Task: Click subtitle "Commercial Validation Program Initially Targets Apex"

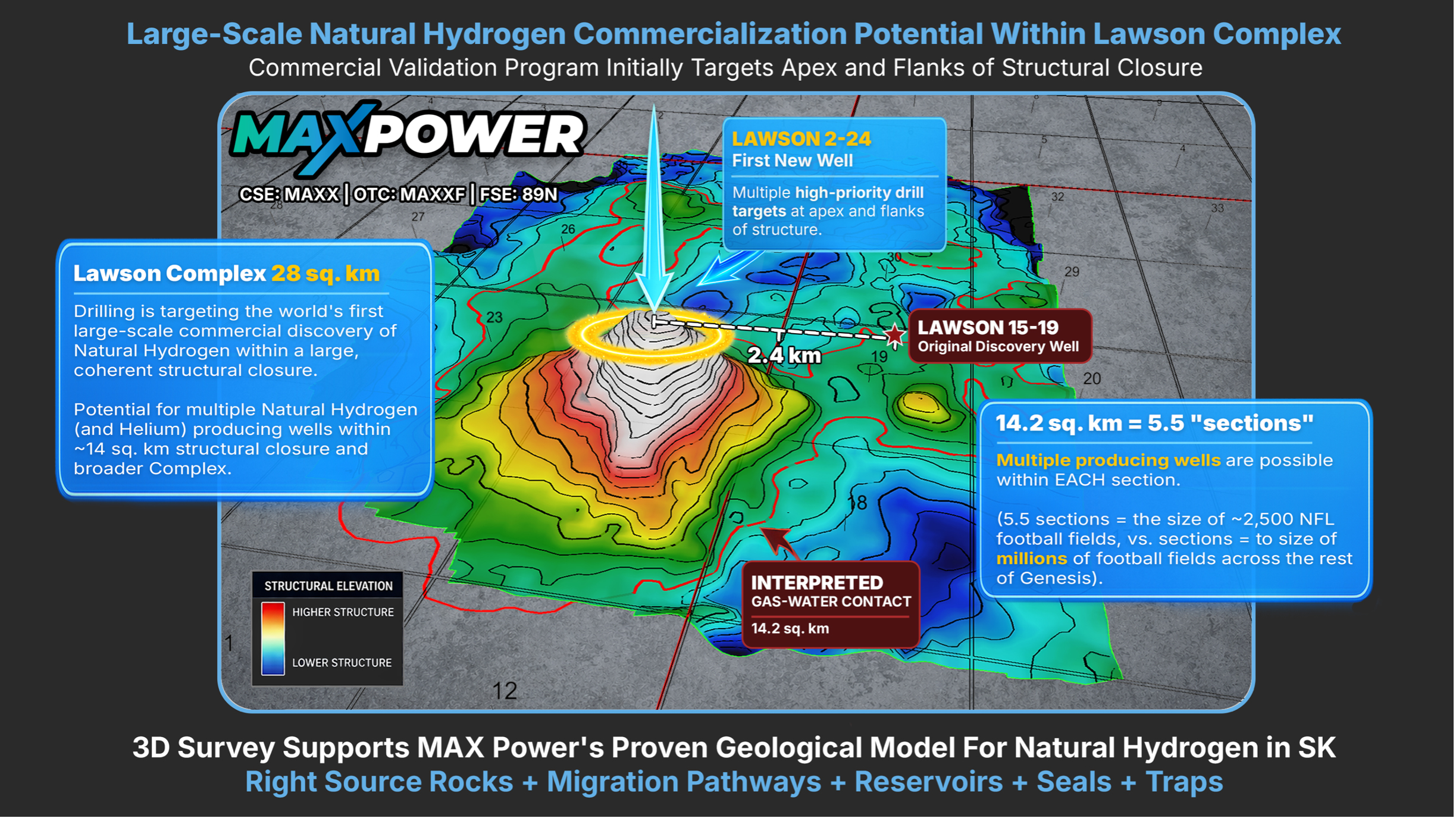Action: pyautogui.click(x=727, y=68)
